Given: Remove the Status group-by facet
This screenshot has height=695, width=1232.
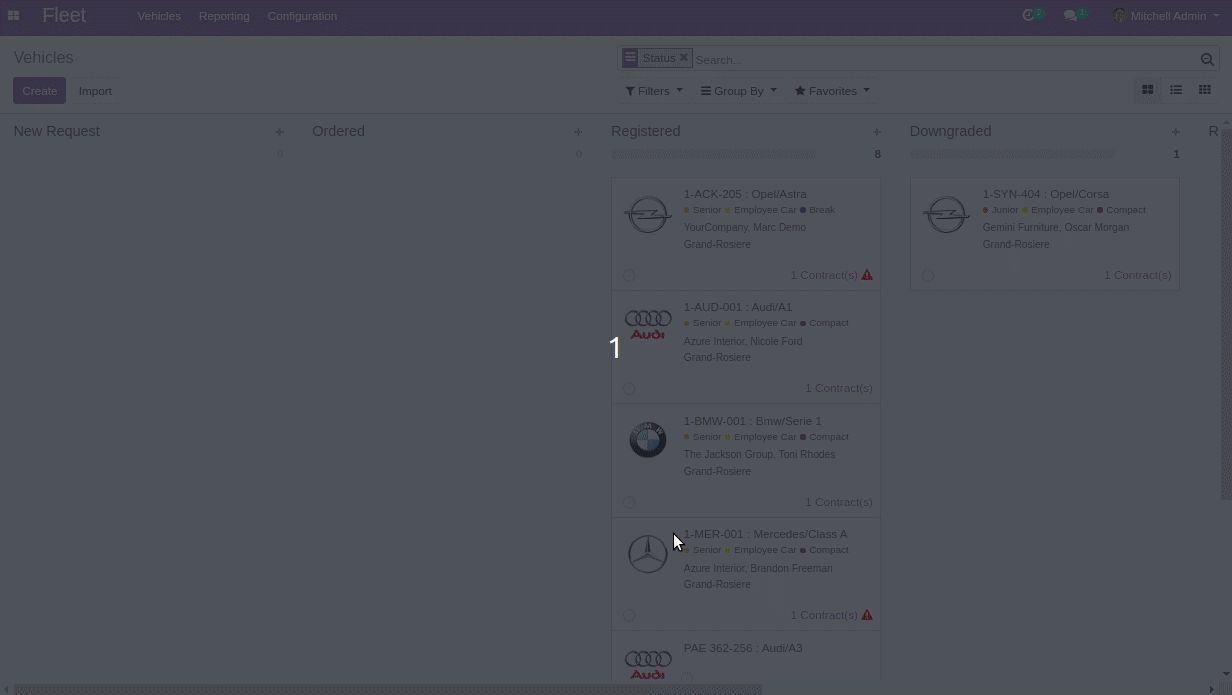Looking at the screenshot, I should 684,58.
